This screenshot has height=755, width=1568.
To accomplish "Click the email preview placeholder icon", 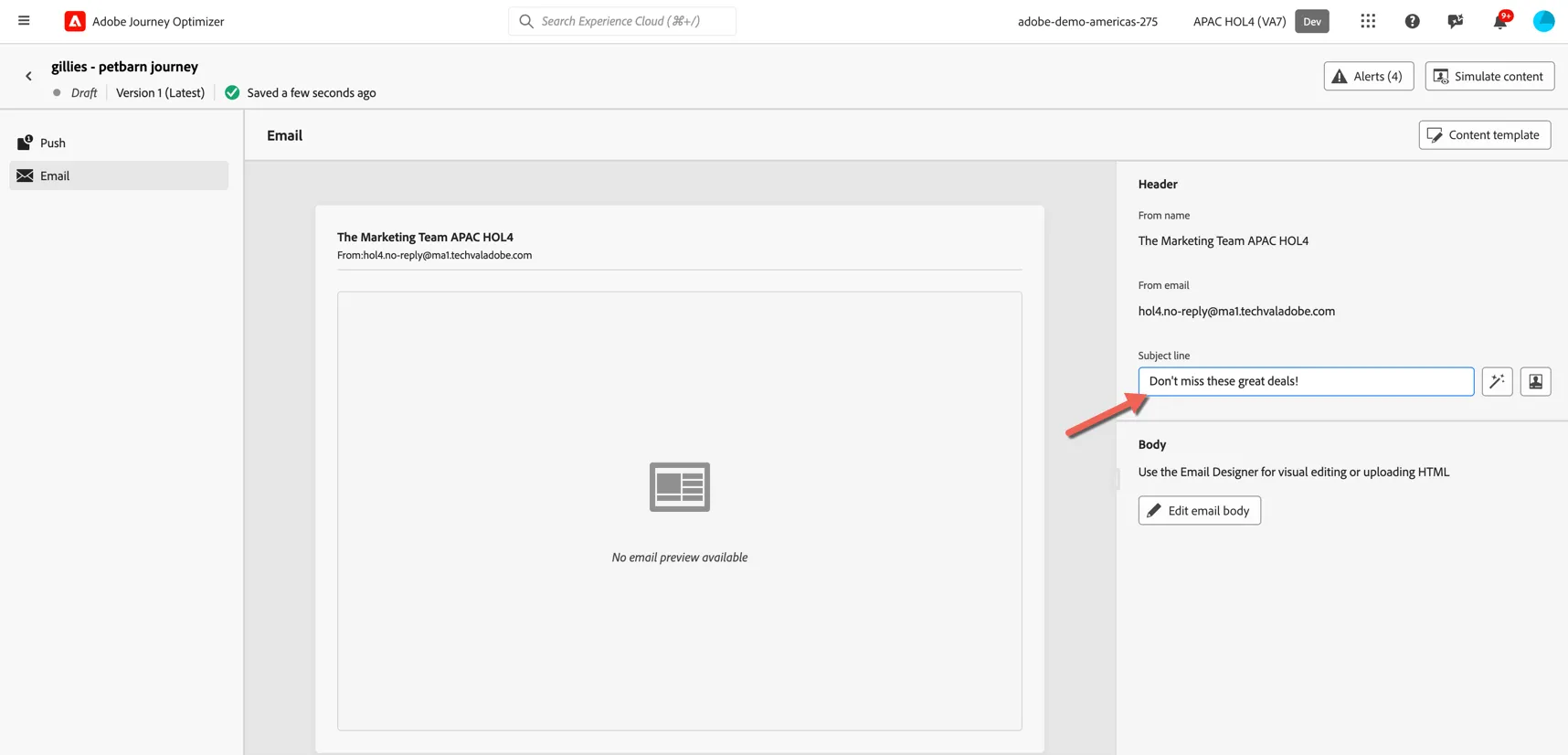I will (679, 486).
